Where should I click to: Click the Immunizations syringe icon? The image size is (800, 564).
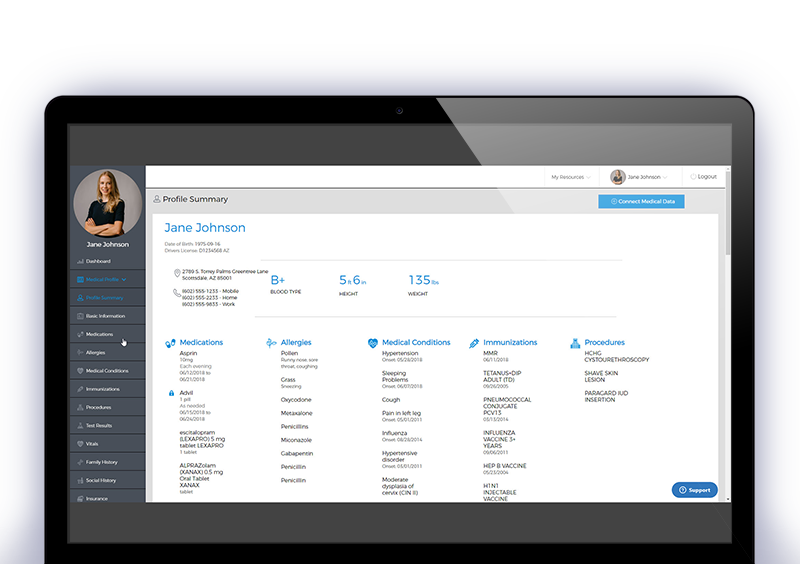tap(474, 343)
